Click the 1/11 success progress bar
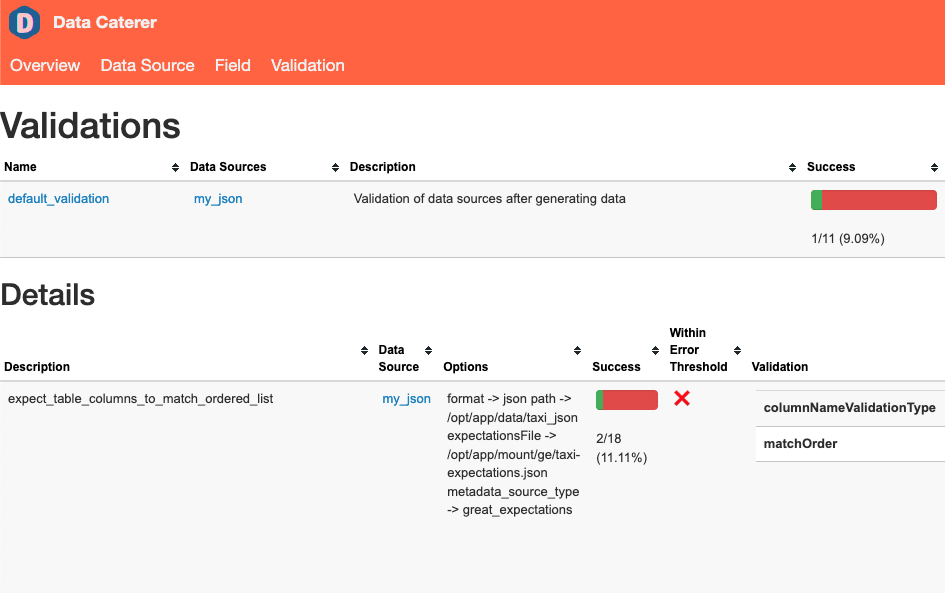Viewport: 945px width, 593px height. coord(873,199)
